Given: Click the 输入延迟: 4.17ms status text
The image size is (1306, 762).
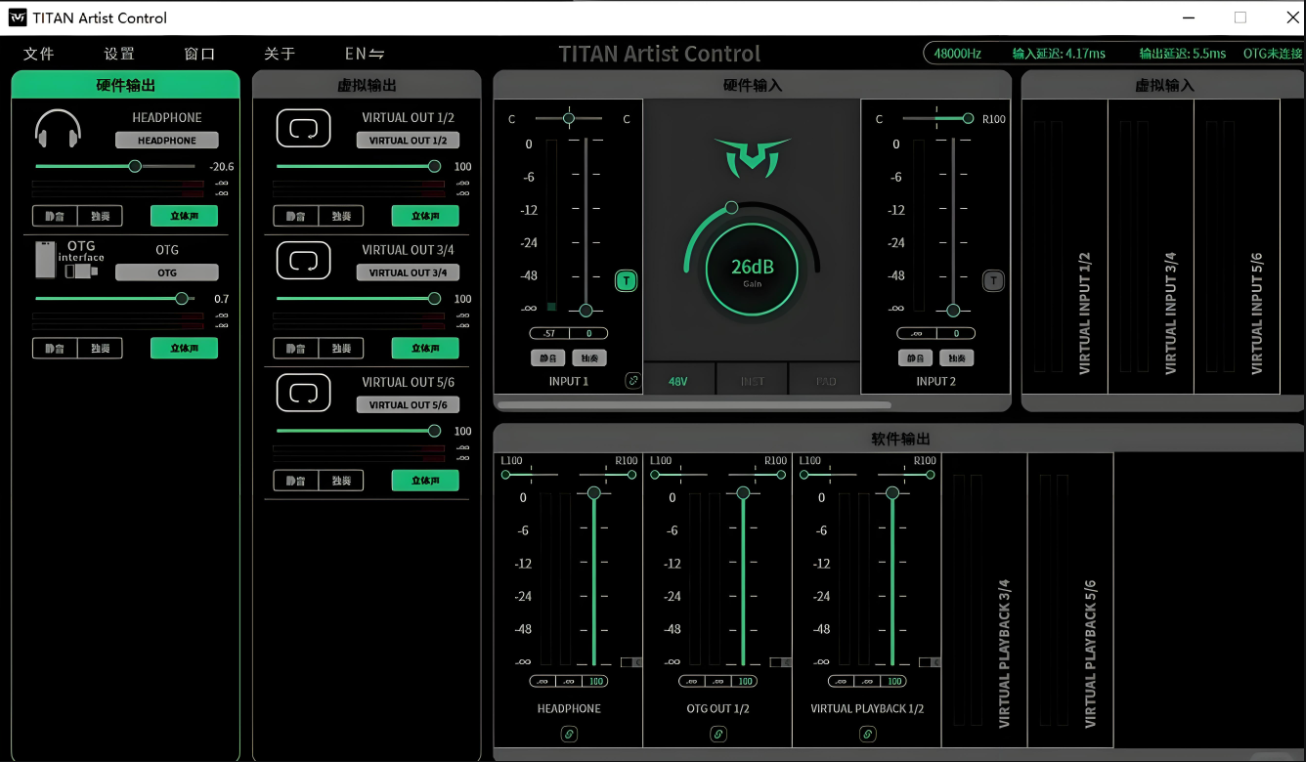Looking at the screenshot, I should point(1059,54).
